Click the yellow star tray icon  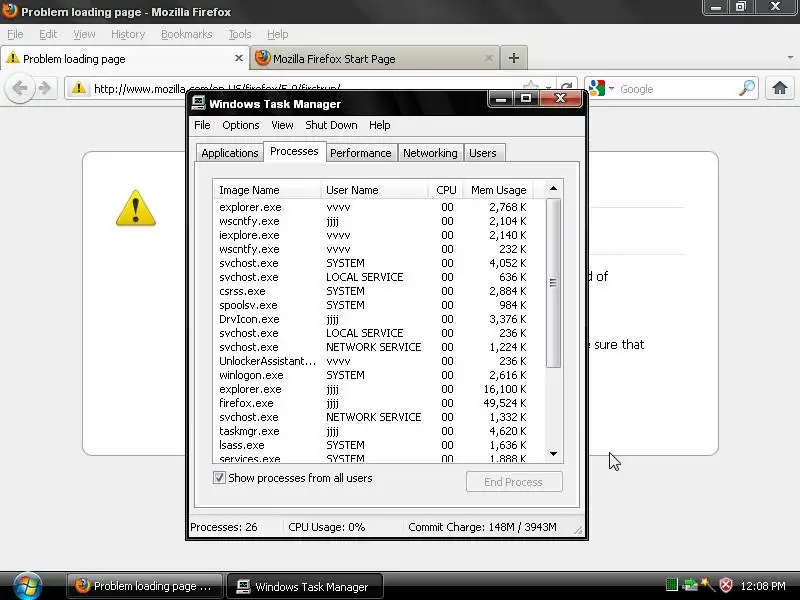pos(707,585)
